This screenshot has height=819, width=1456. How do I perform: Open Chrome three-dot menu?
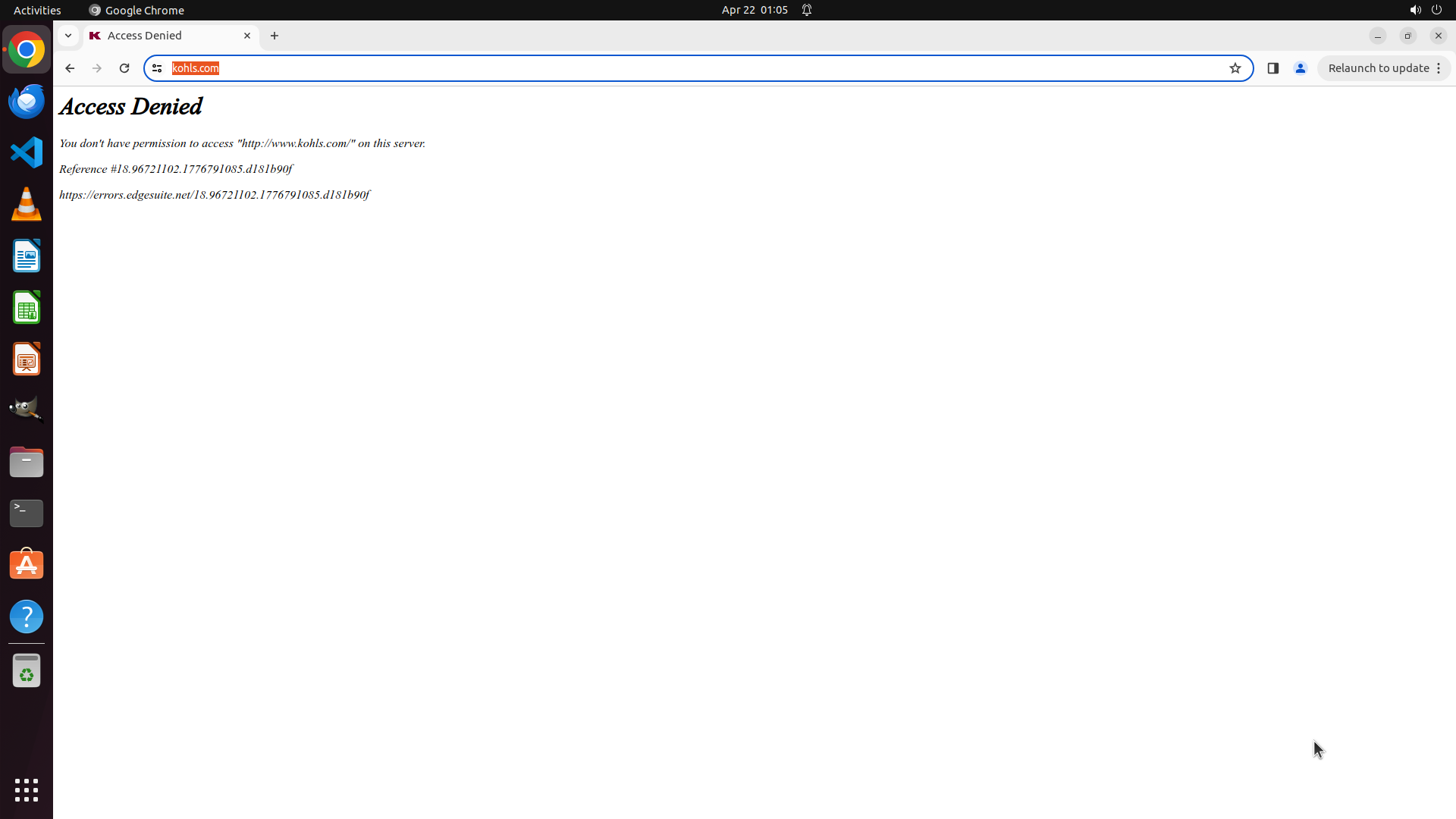[x=1439, y=68]
